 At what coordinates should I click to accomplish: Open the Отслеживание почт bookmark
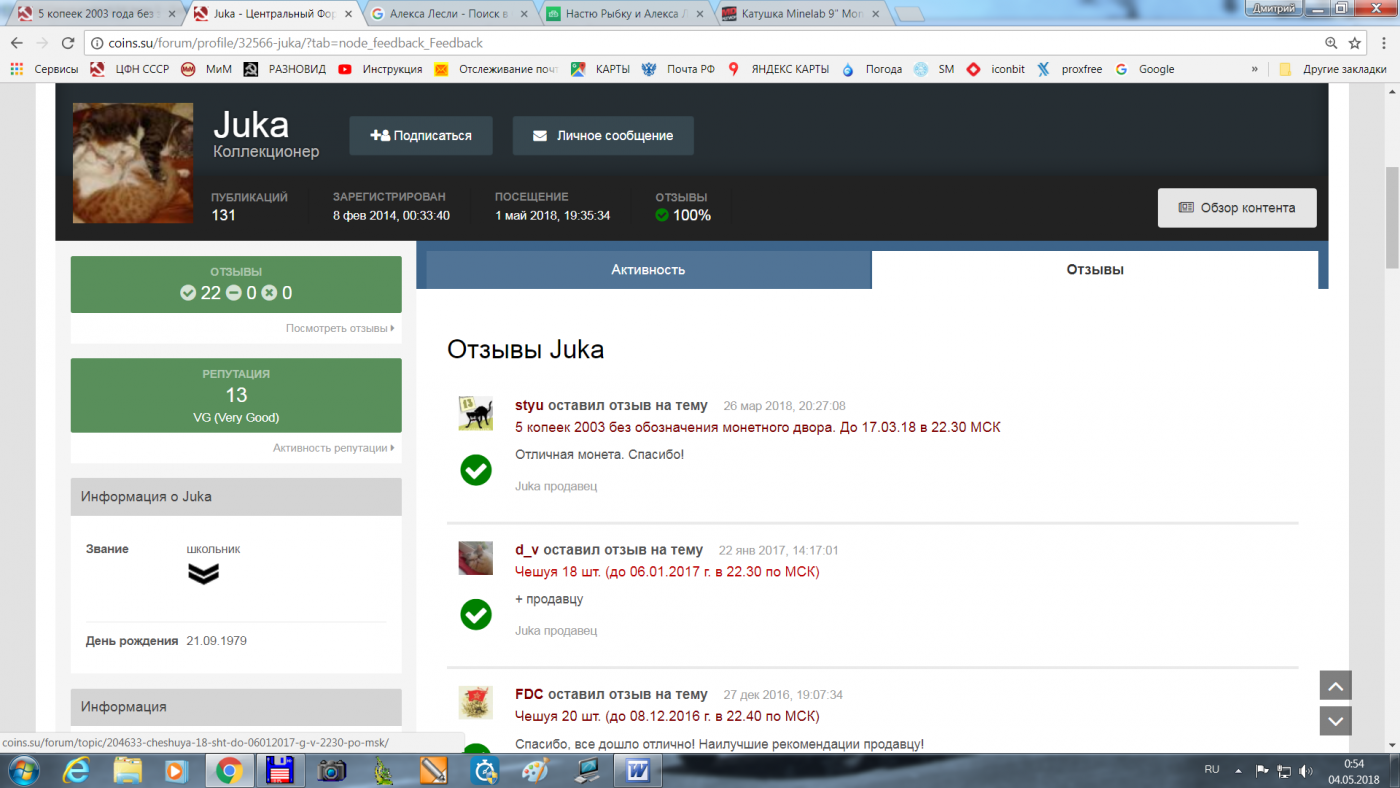(x=496, y=69)
